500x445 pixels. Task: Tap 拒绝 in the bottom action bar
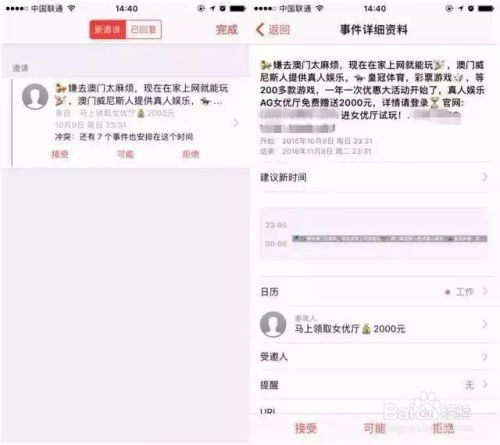443,428
